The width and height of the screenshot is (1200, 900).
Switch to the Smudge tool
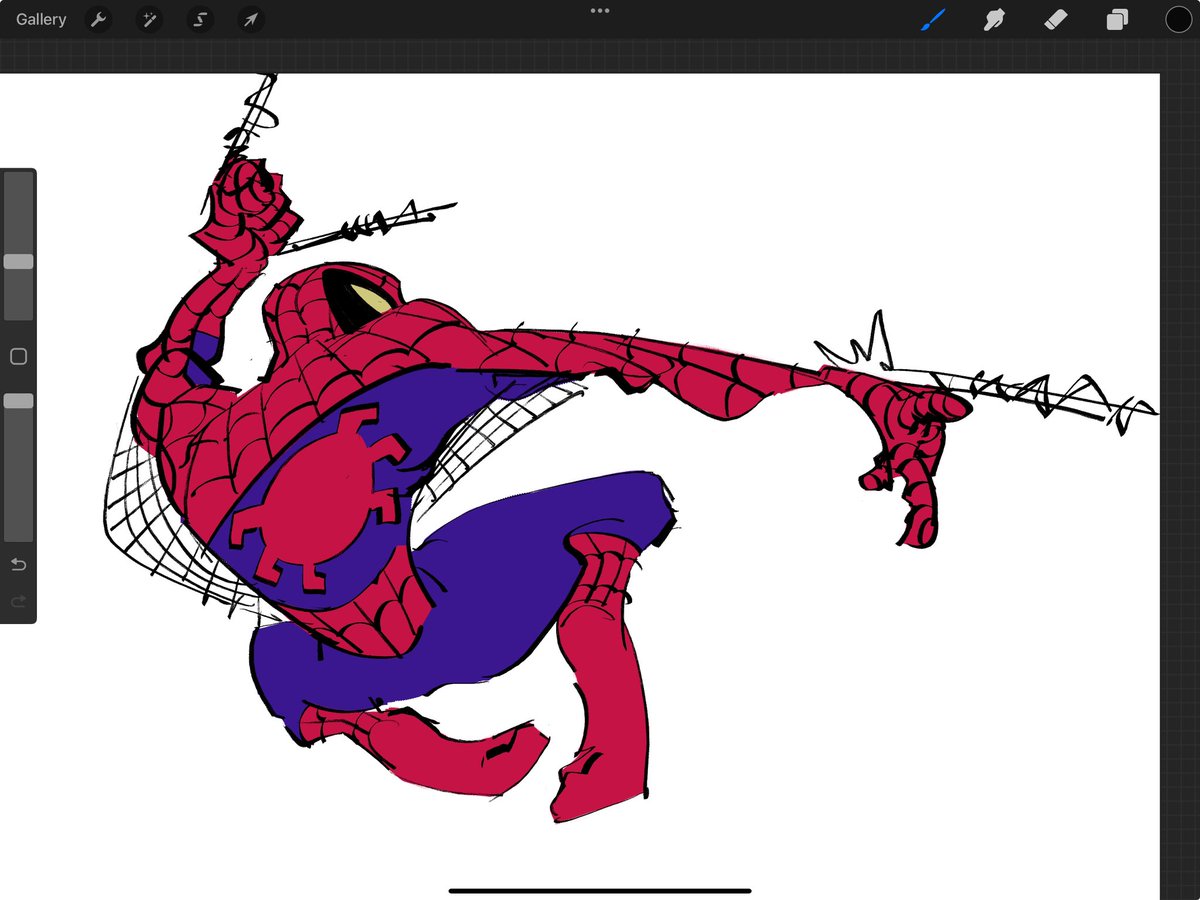point(994,19)
